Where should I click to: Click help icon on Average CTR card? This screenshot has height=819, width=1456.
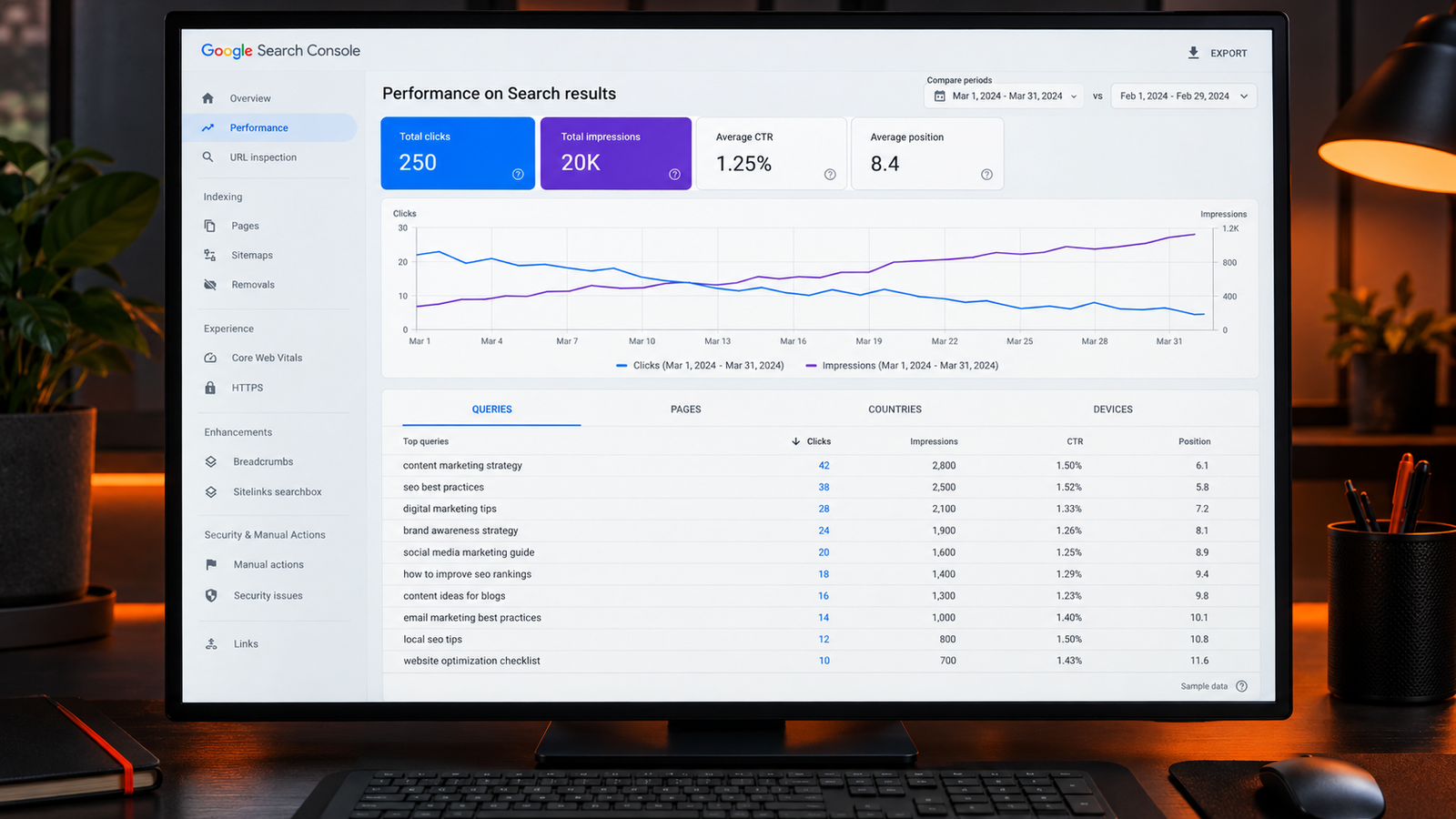tap(830, 174)
